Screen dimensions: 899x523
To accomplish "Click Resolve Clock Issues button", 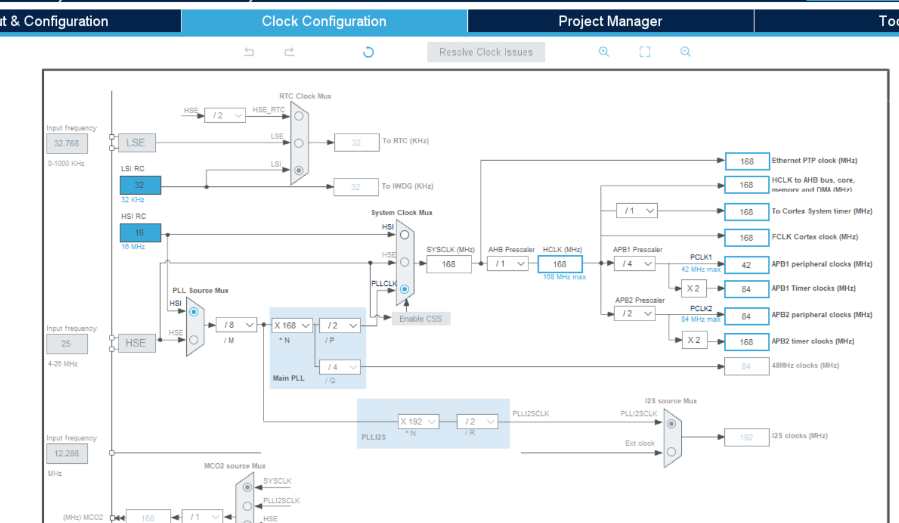I will (486, 52).
